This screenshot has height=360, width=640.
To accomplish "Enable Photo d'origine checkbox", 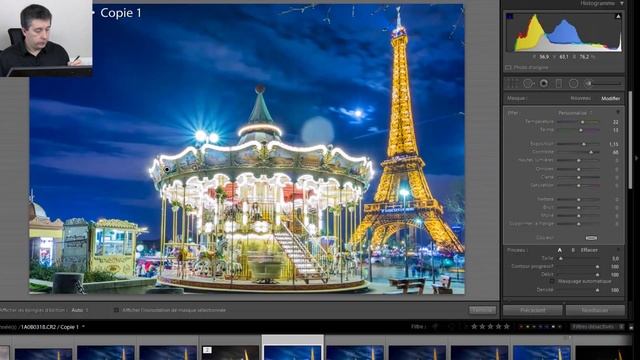I will point(509,67).
